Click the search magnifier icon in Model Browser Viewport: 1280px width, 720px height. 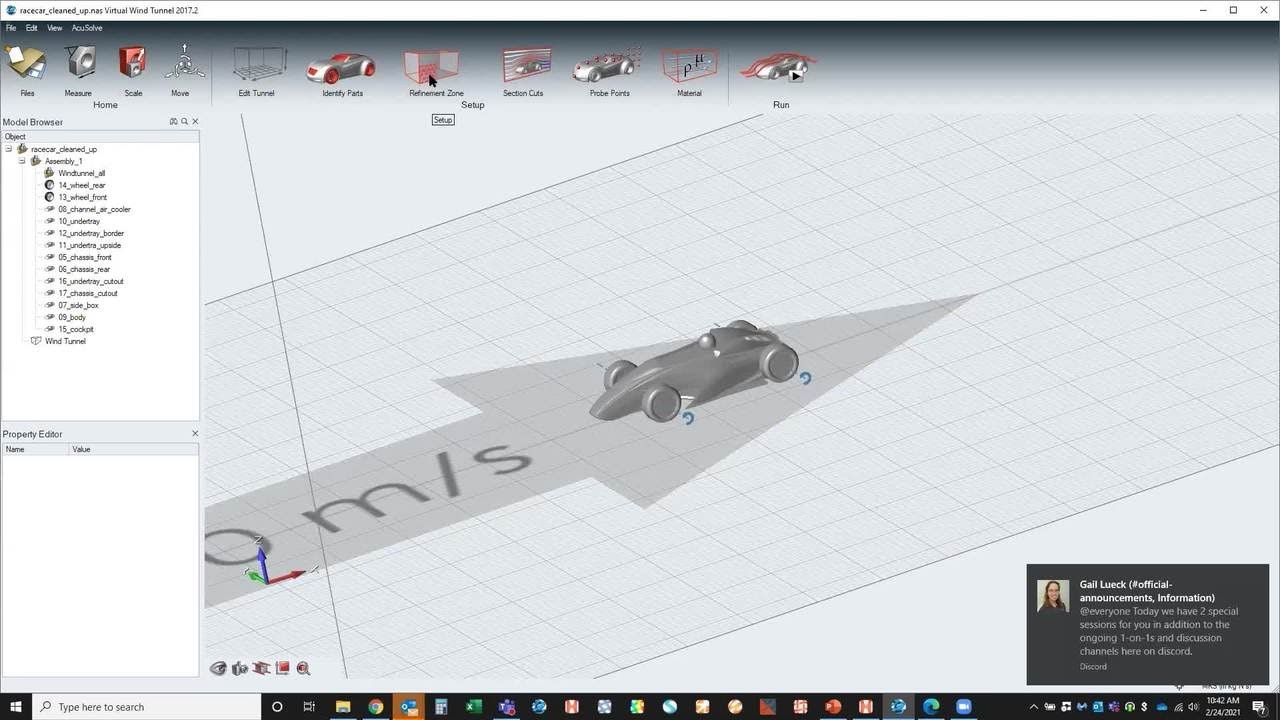coord(184,122)
